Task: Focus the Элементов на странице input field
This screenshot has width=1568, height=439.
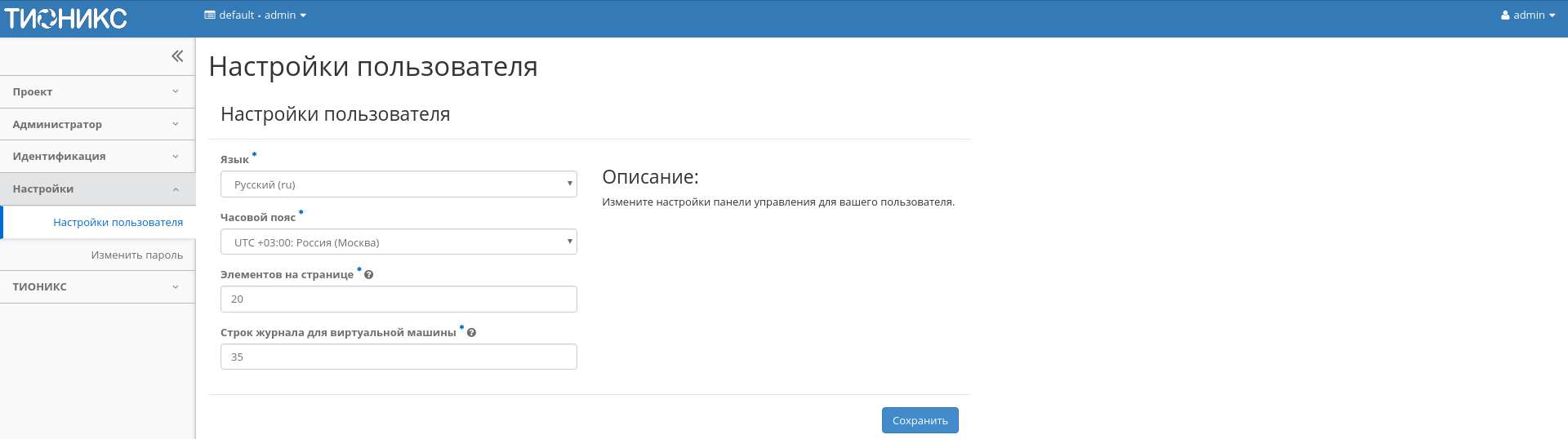Action: 399,299
